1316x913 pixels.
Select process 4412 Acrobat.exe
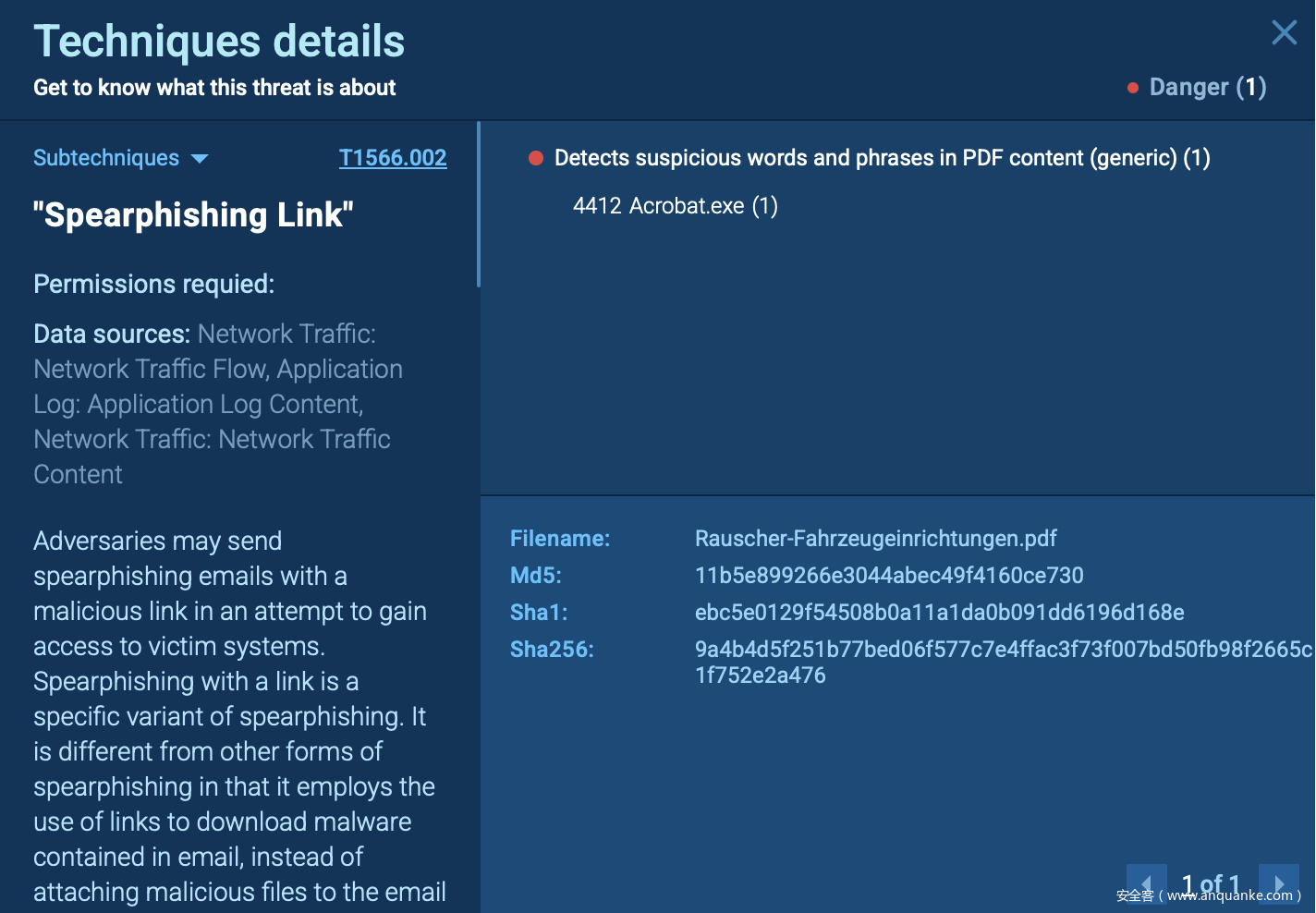(675, 206)
